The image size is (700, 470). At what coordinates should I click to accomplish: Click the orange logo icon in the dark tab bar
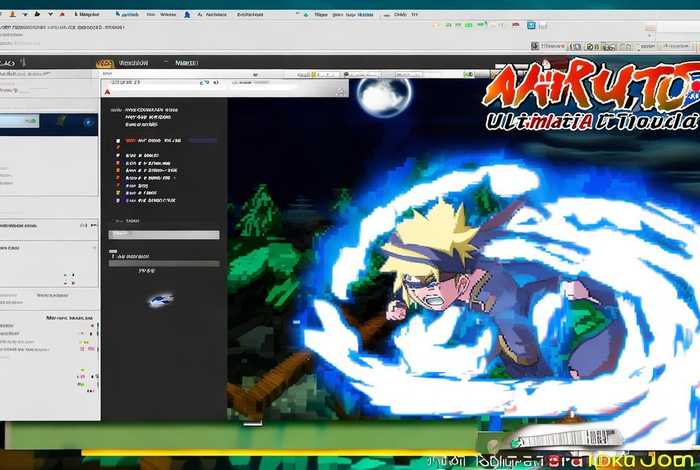[105, 62]
